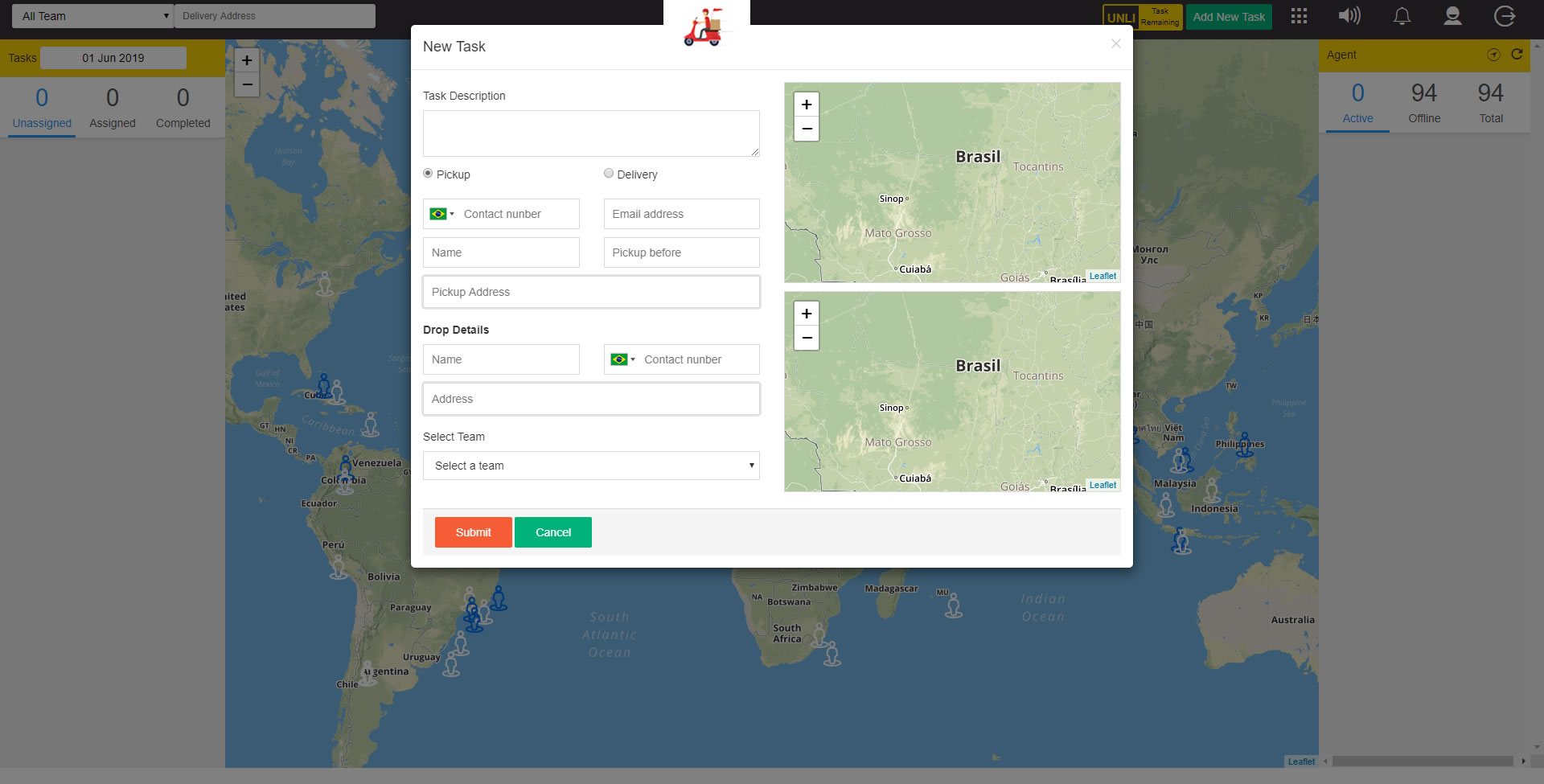Click the Delivery Address search field
Image resolution: width=1544 pixels, height=784 pixels.
point(274,16)
